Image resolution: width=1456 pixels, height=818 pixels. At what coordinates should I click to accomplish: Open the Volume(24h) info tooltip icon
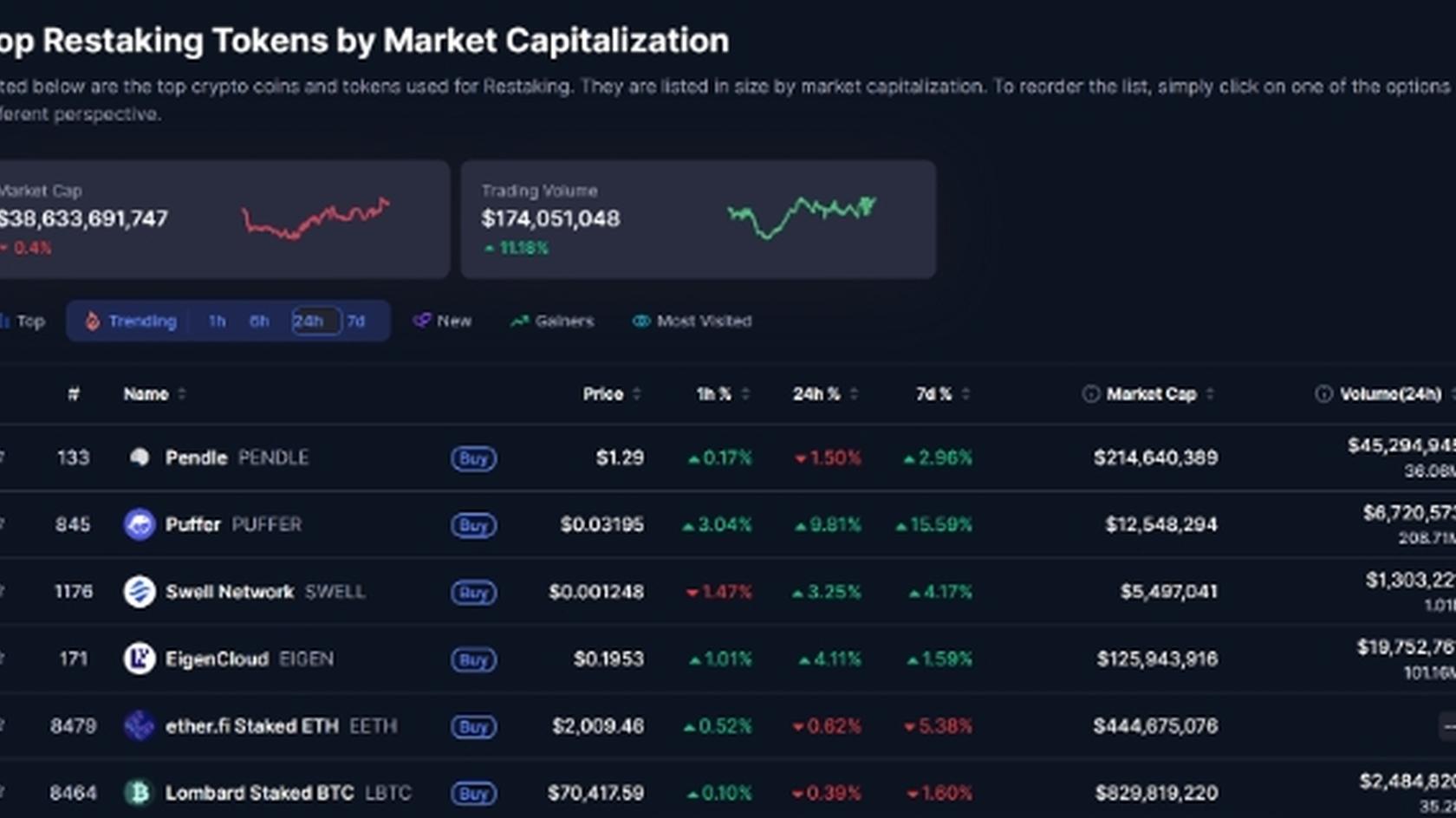(x=1323, y=393)
